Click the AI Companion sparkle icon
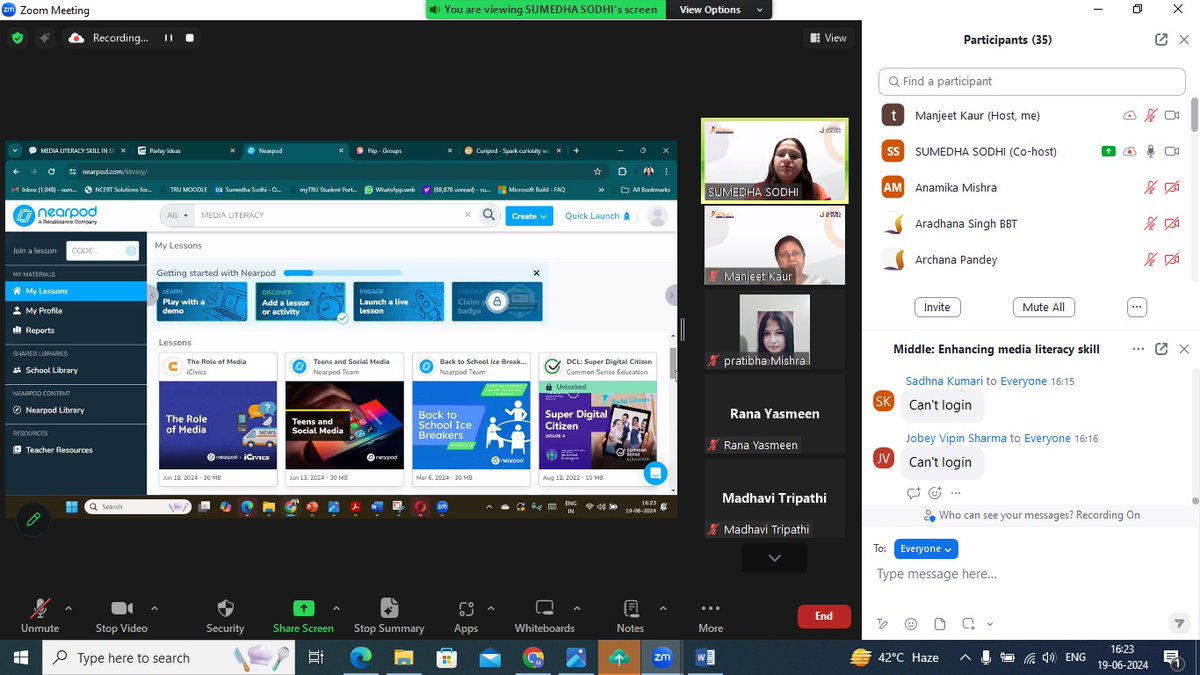 pyautogui.click(x=44, y=38)
